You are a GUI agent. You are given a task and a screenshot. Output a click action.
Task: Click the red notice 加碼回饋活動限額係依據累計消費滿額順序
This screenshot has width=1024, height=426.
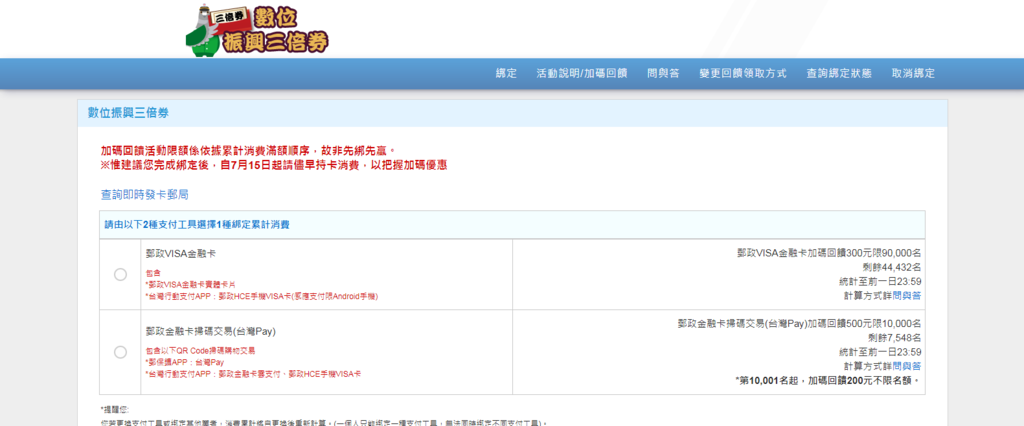click(x=248, y=151)
